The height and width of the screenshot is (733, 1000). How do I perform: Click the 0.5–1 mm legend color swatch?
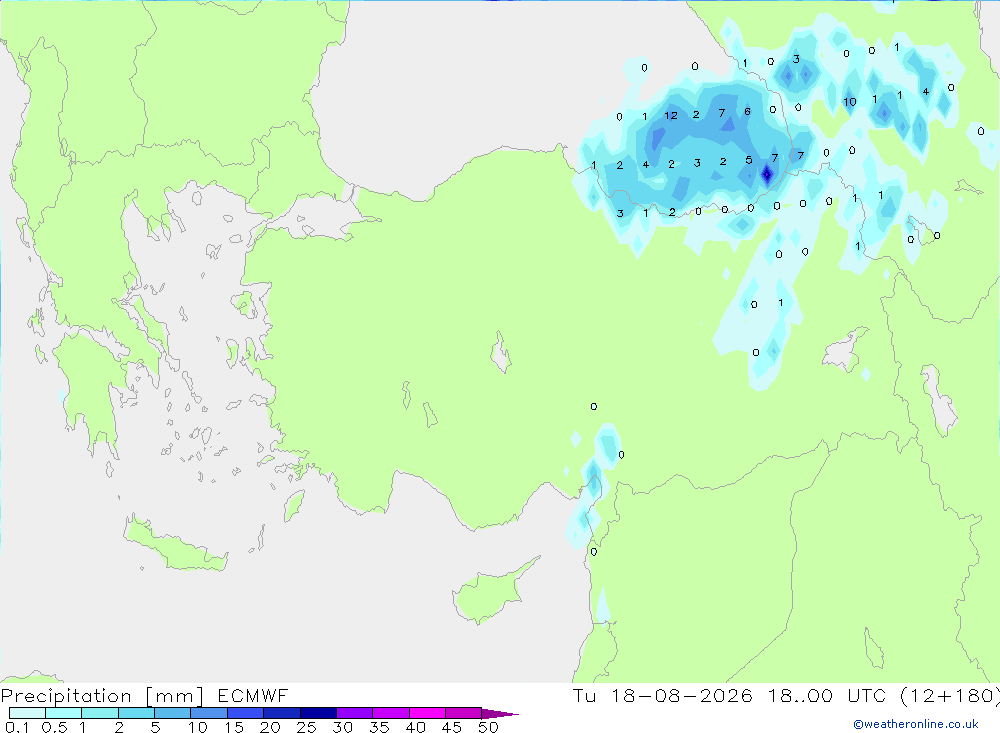coord(64,713)
